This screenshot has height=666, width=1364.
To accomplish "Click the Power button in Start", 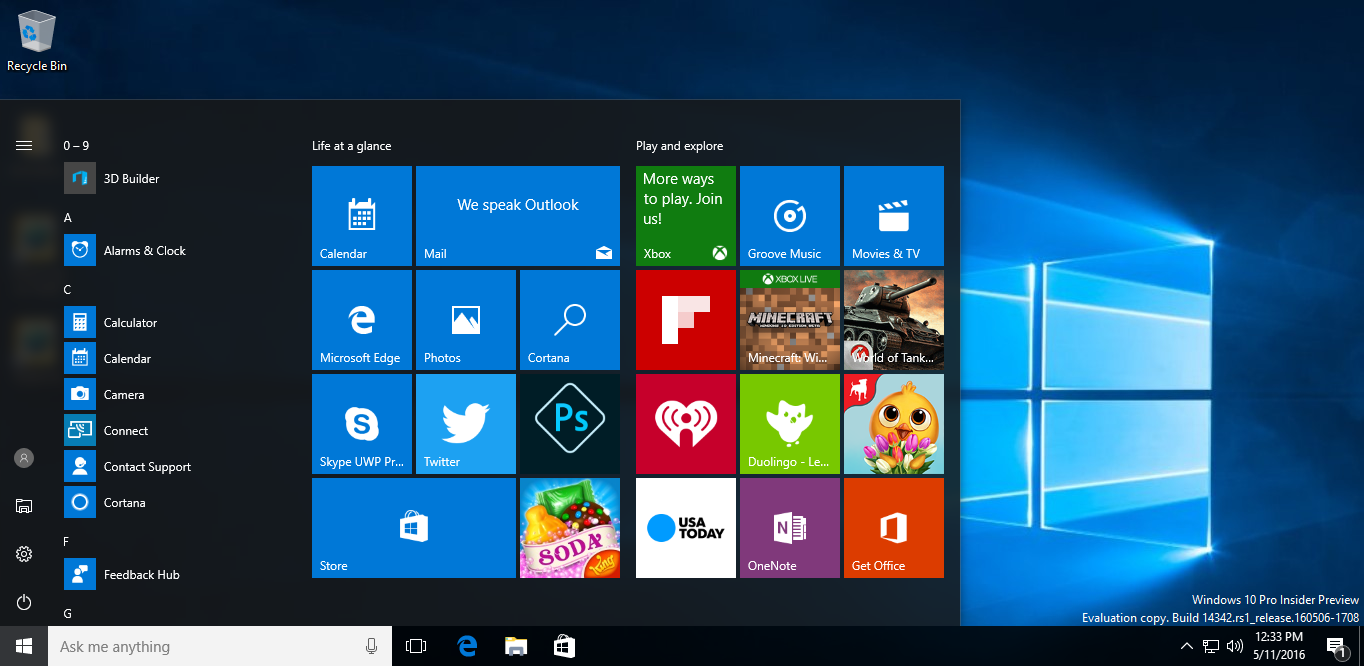I will 24,602.
